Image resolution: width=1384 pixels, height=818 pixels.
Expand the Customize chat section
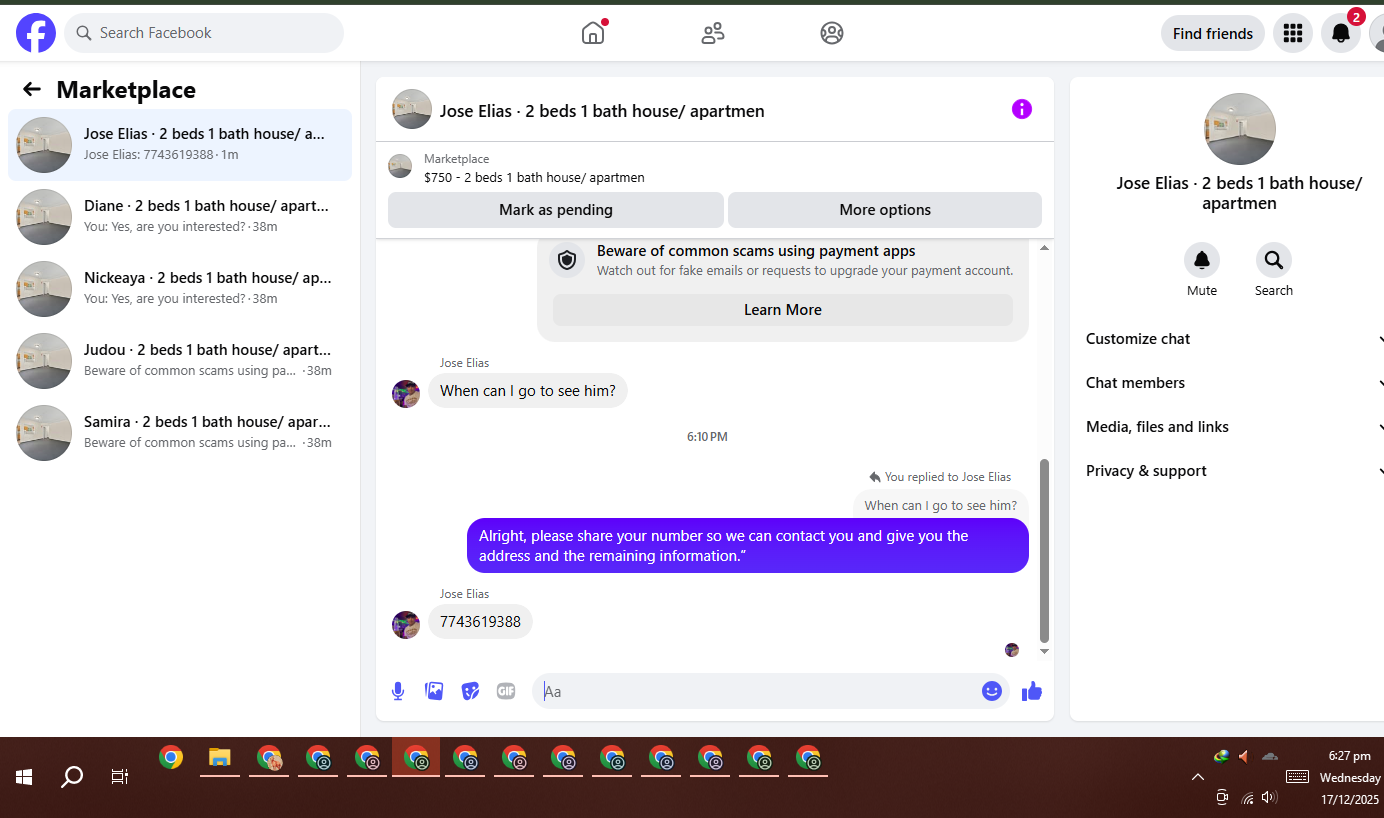coord(1235,339)
